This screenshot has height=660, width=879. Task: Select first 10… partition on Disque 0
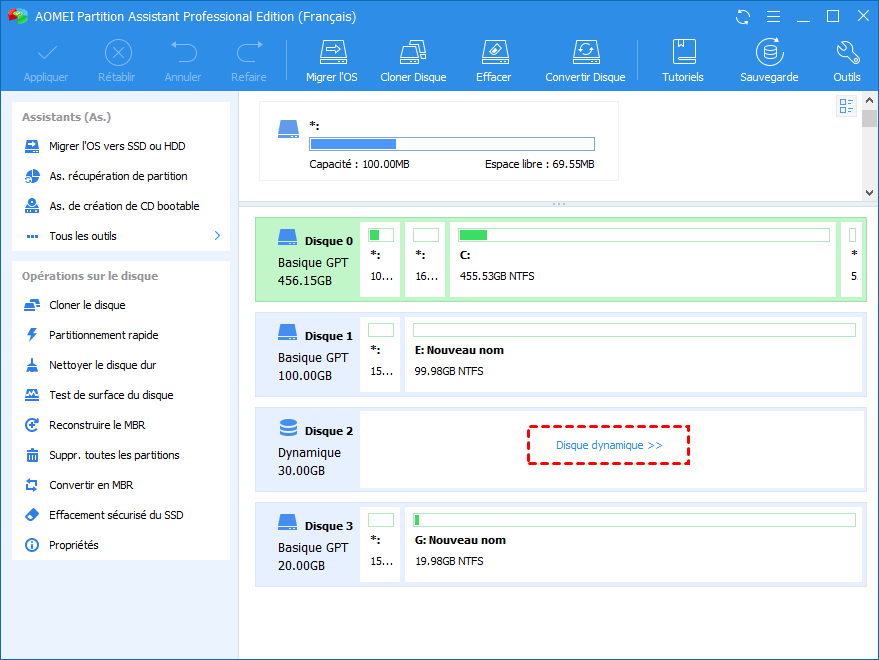pyautogui.click(x=381, y=260)
